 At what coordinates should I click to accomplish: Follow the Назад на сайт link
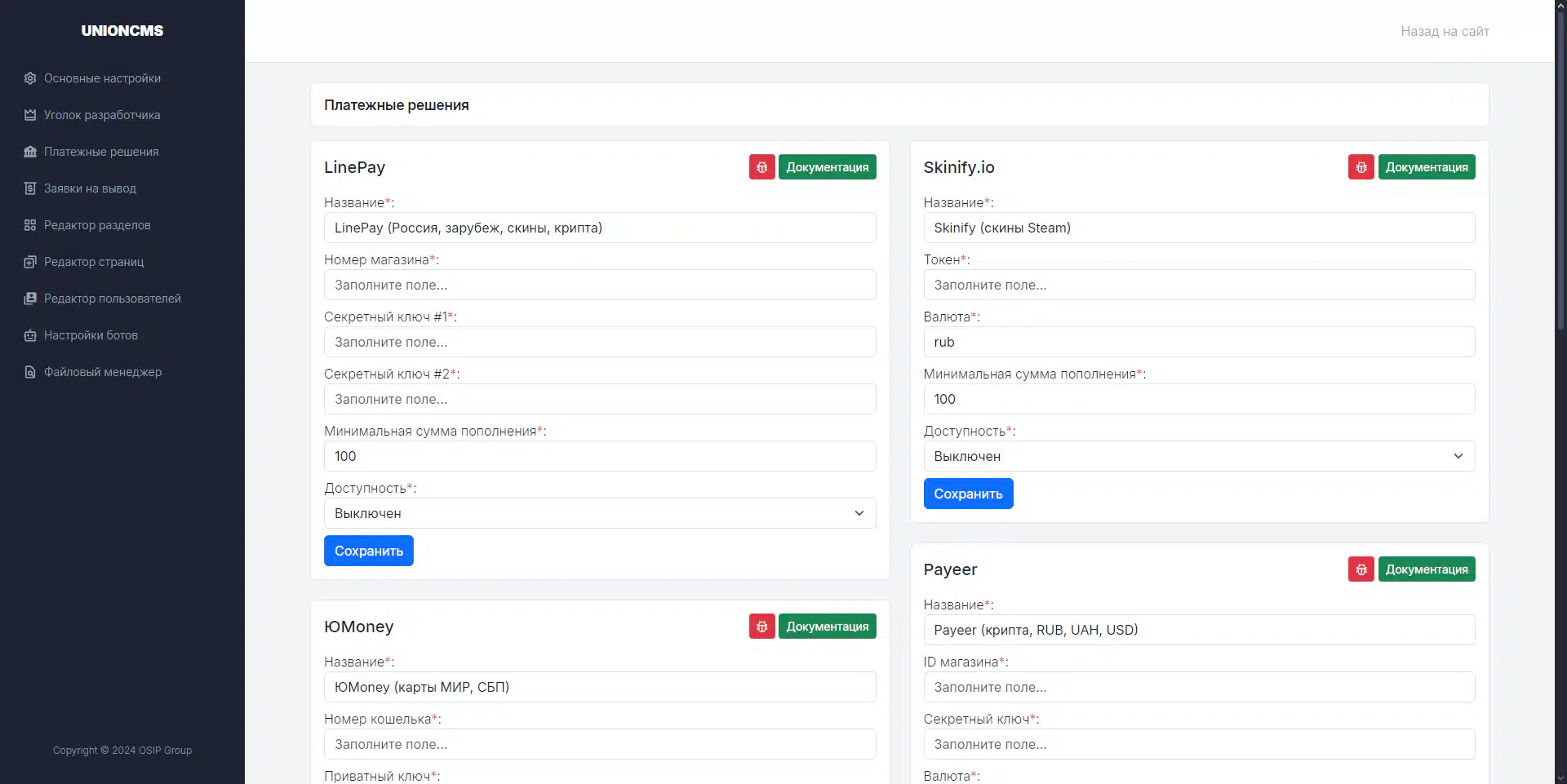tap(1445, 31)
